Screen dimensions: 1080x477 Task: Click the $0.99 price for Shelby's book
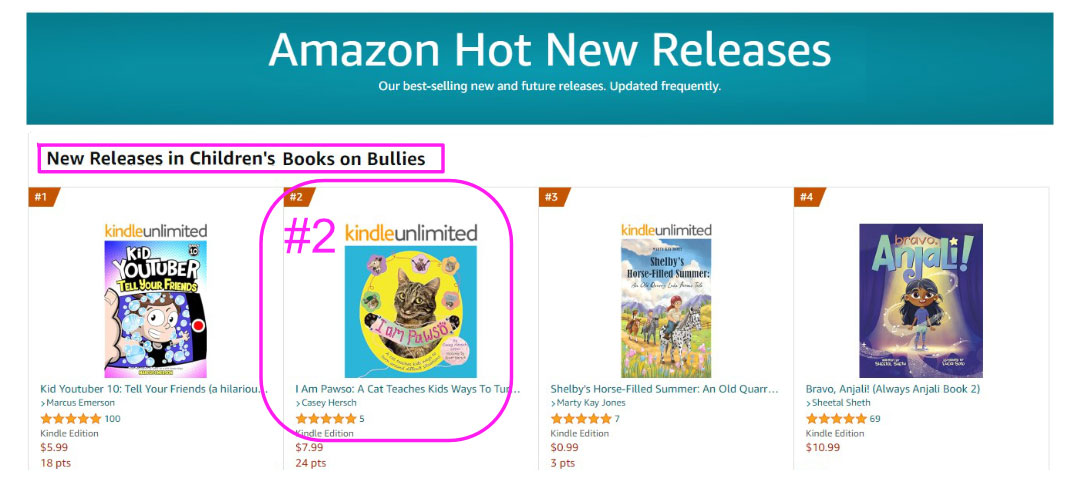563,447
